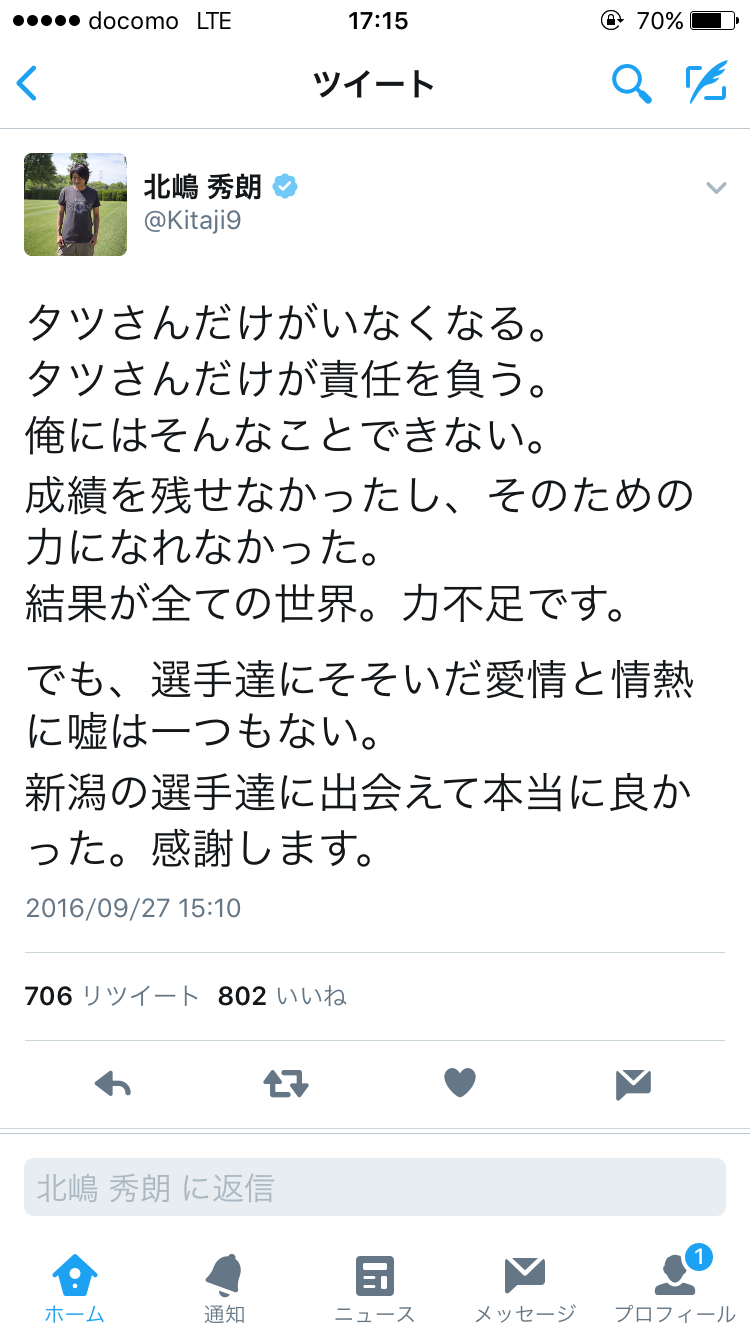The height and width of the screenshot is (1334, 750).
Task: Tap the back arrow icon
Action: (x=28, y=84)
